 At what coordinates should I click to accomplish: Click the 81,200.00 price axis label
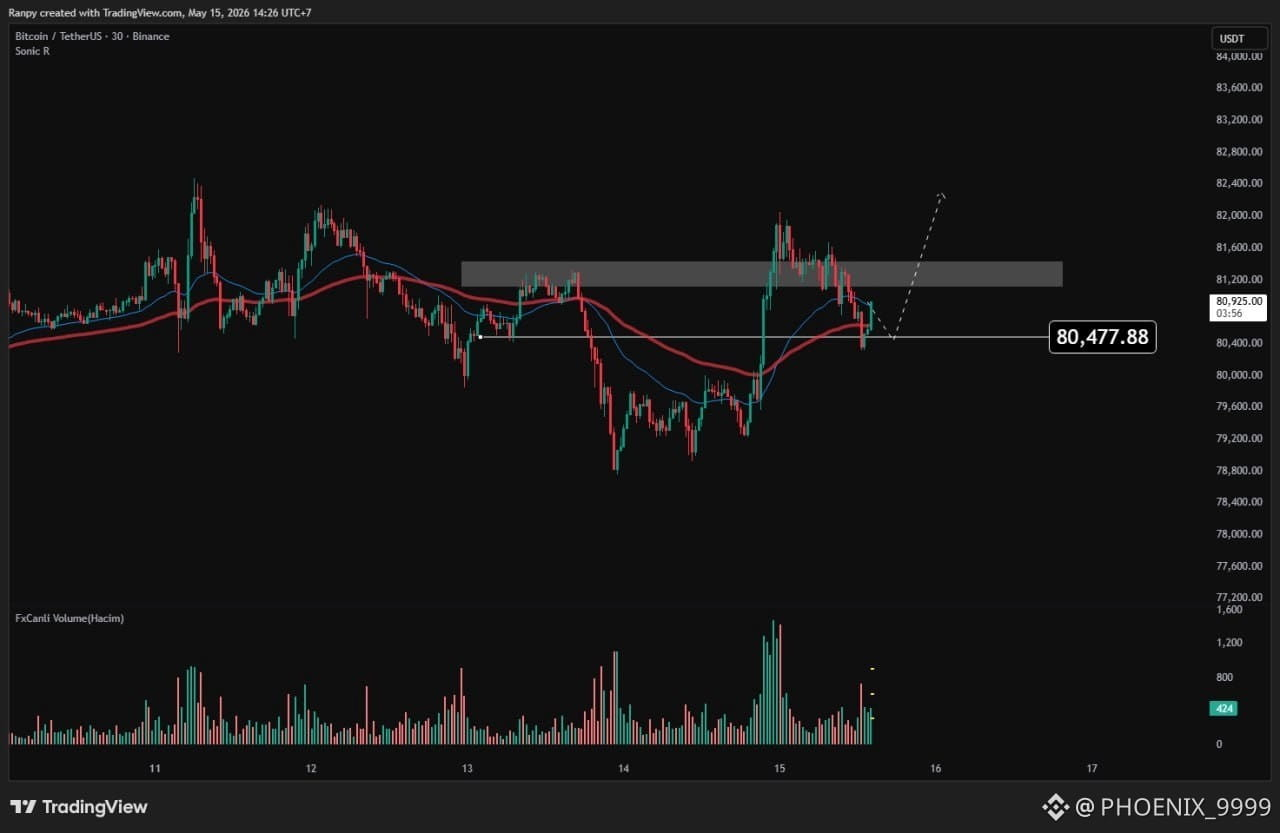point(1240,279)
